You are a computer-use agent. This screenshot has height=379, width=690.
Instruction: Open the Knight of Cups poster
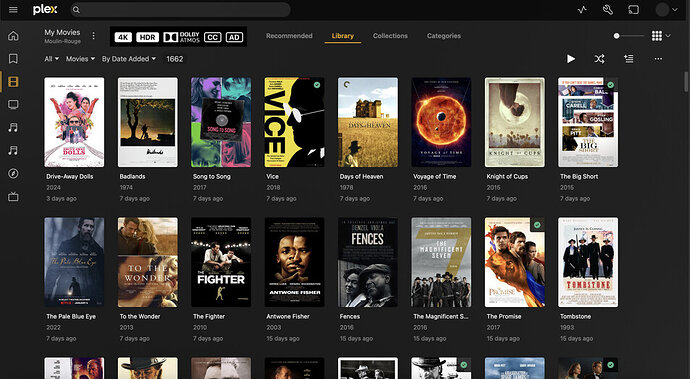point(514,122)
